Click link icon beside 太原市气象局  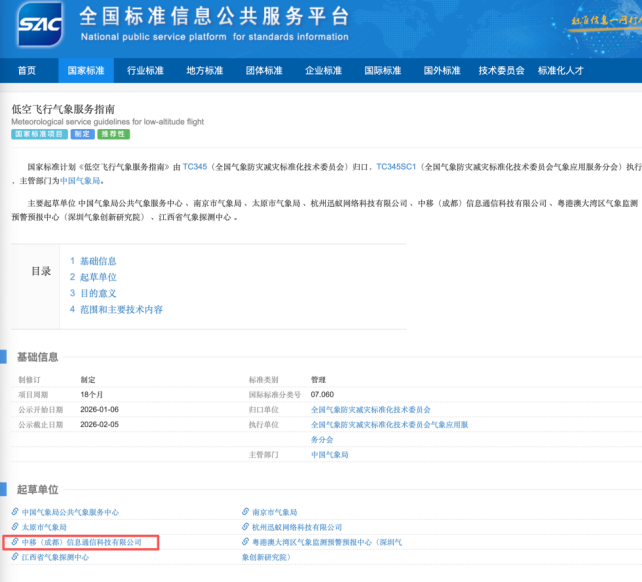15,527
